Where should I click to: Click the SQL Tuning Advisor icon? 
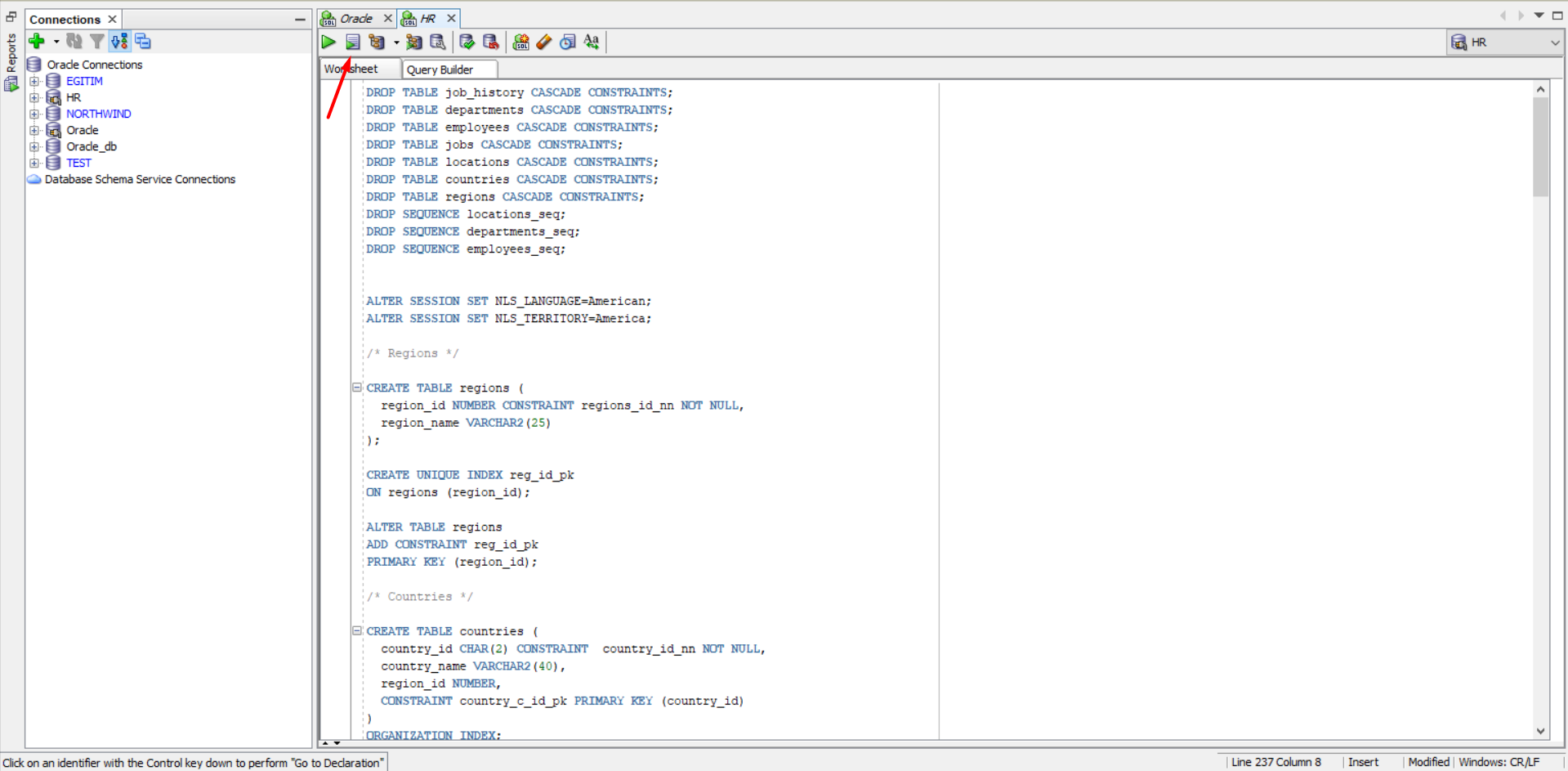tap(438, 42)
